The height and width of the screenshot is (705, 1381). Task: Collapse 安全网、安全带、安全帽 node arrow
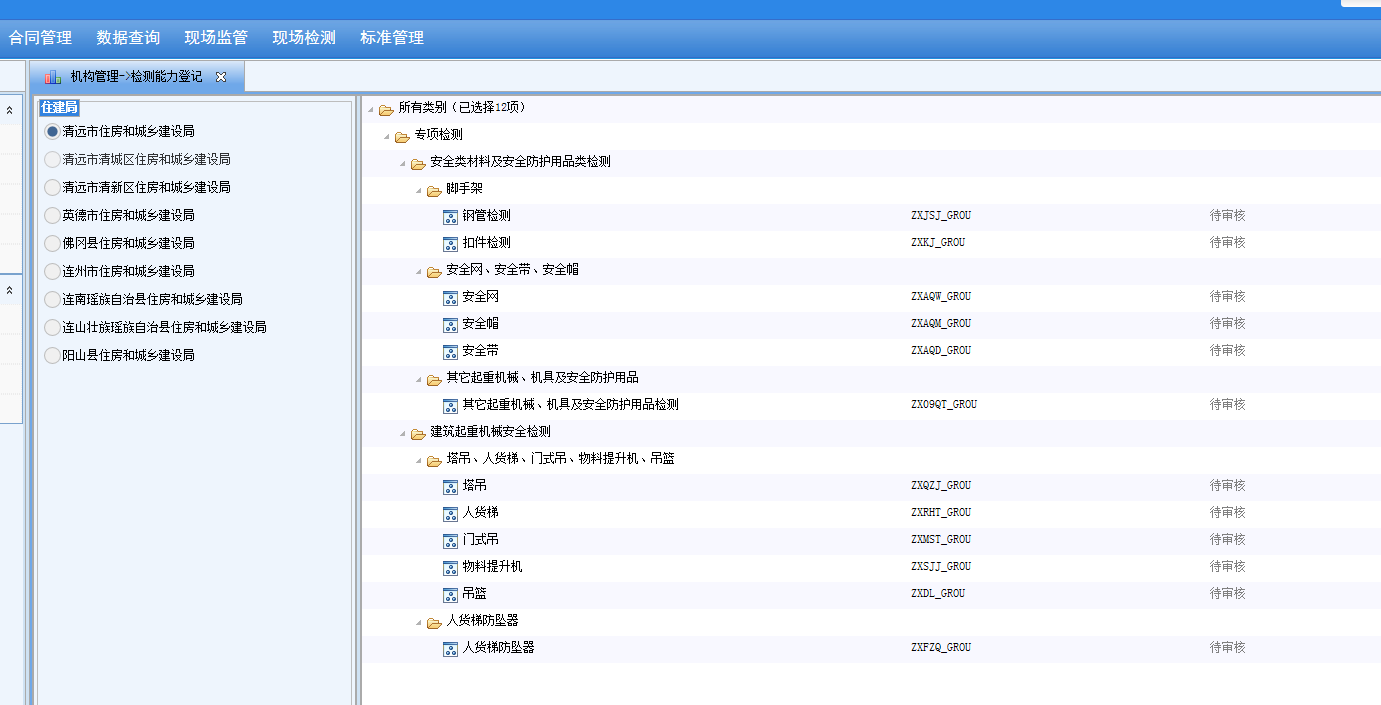[418, 271]
